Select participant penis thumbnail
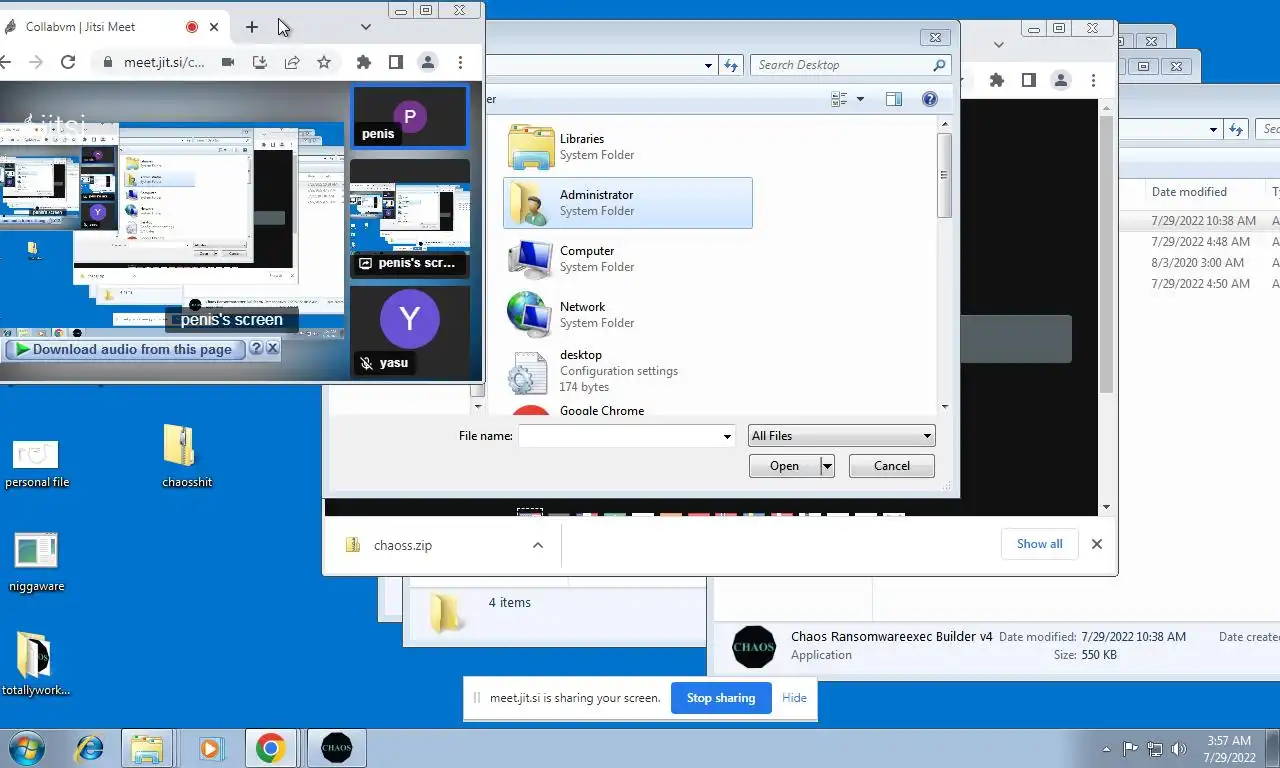 (x=410, y=116)
